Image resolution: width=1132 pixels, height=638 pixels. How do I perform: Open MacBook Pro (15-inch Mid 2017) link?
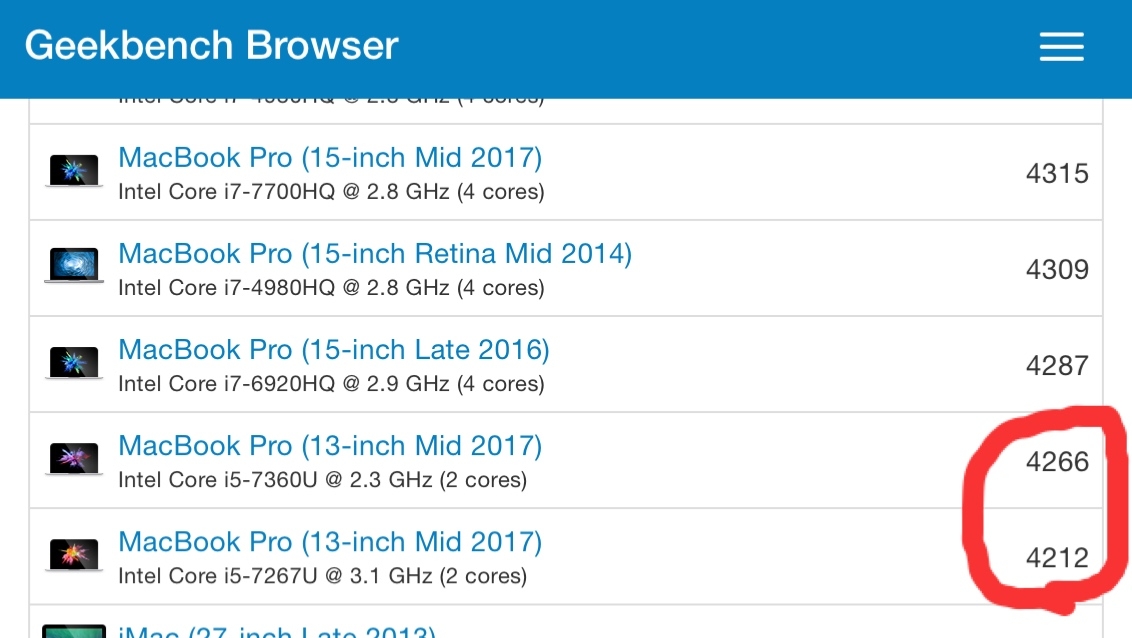[x=330, y=158]
